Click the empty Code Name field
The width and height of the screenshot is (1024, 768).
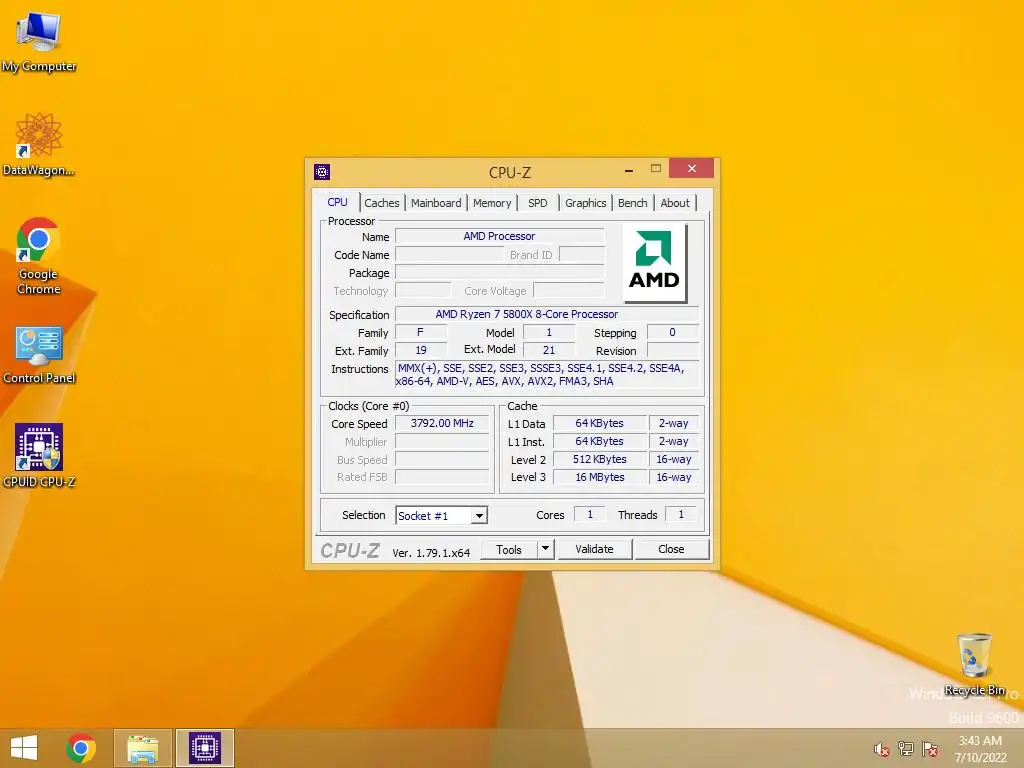tap(449, 255)
